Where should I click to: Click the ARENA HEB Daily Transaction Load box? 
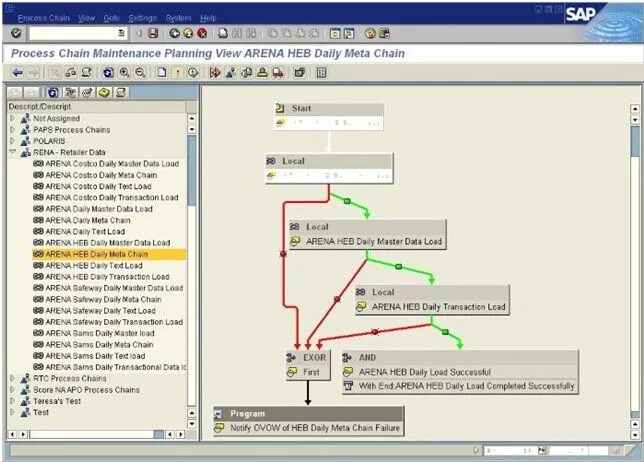click(432, 300)
